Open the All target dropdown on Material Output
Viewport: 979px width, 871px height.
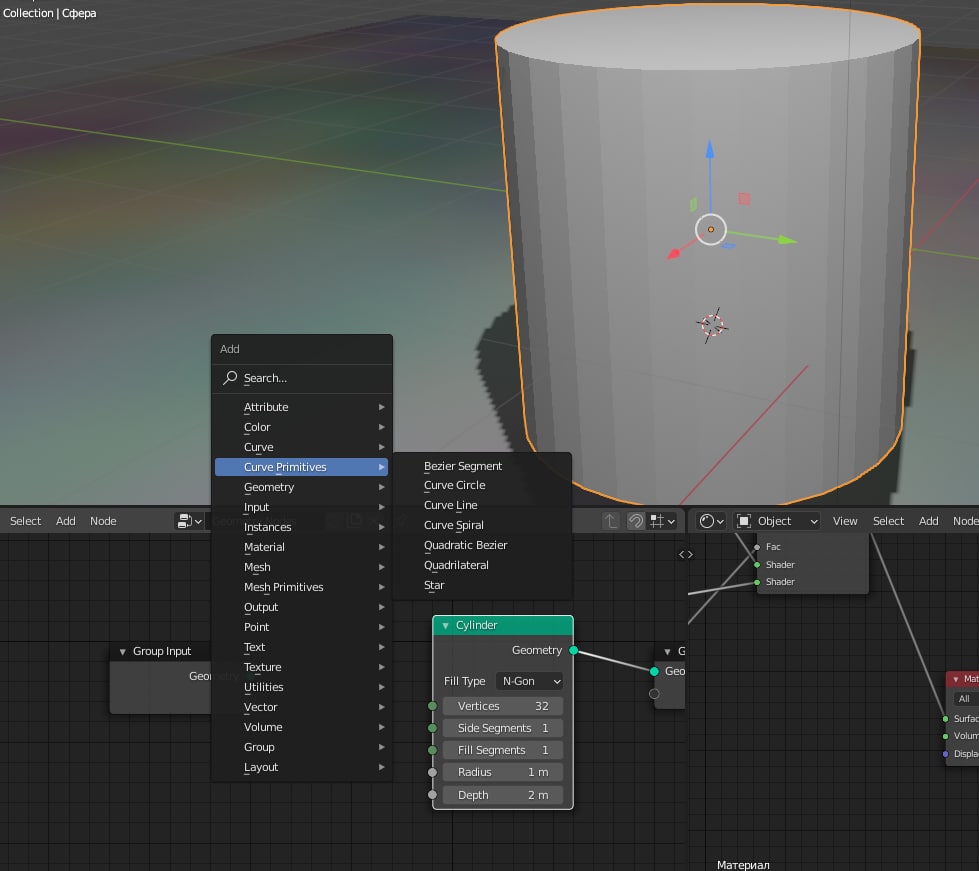966,699
